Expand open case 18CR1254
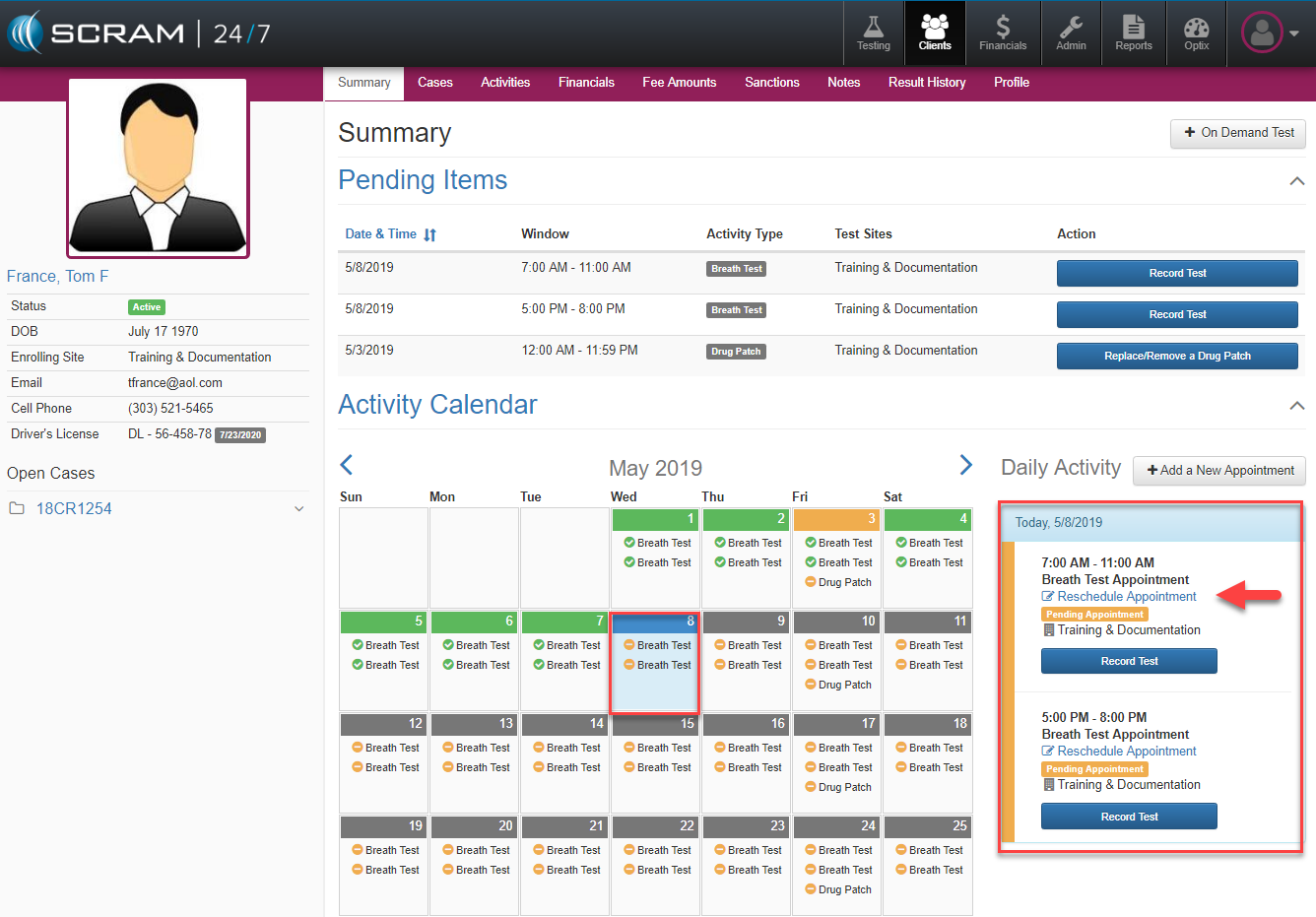This screenshot has width=1316, height=917. pyautogui.click(x=298, y=509)
